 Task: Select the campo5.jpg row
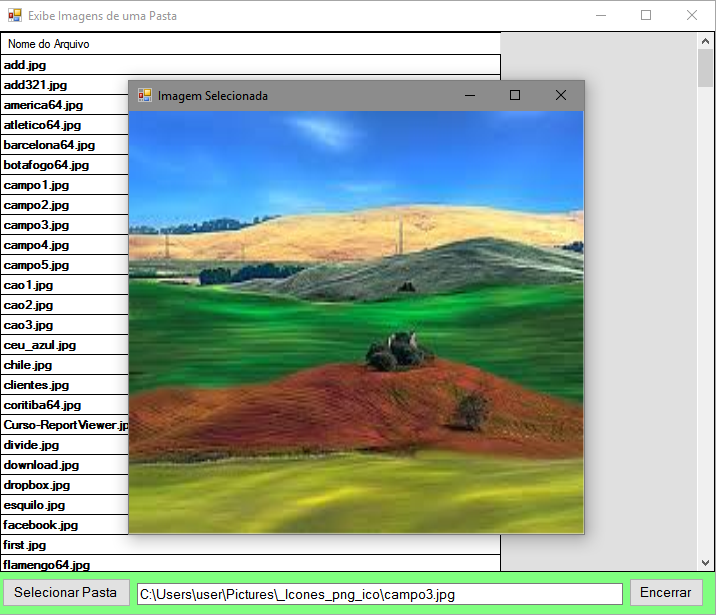[x=65, y=265]
